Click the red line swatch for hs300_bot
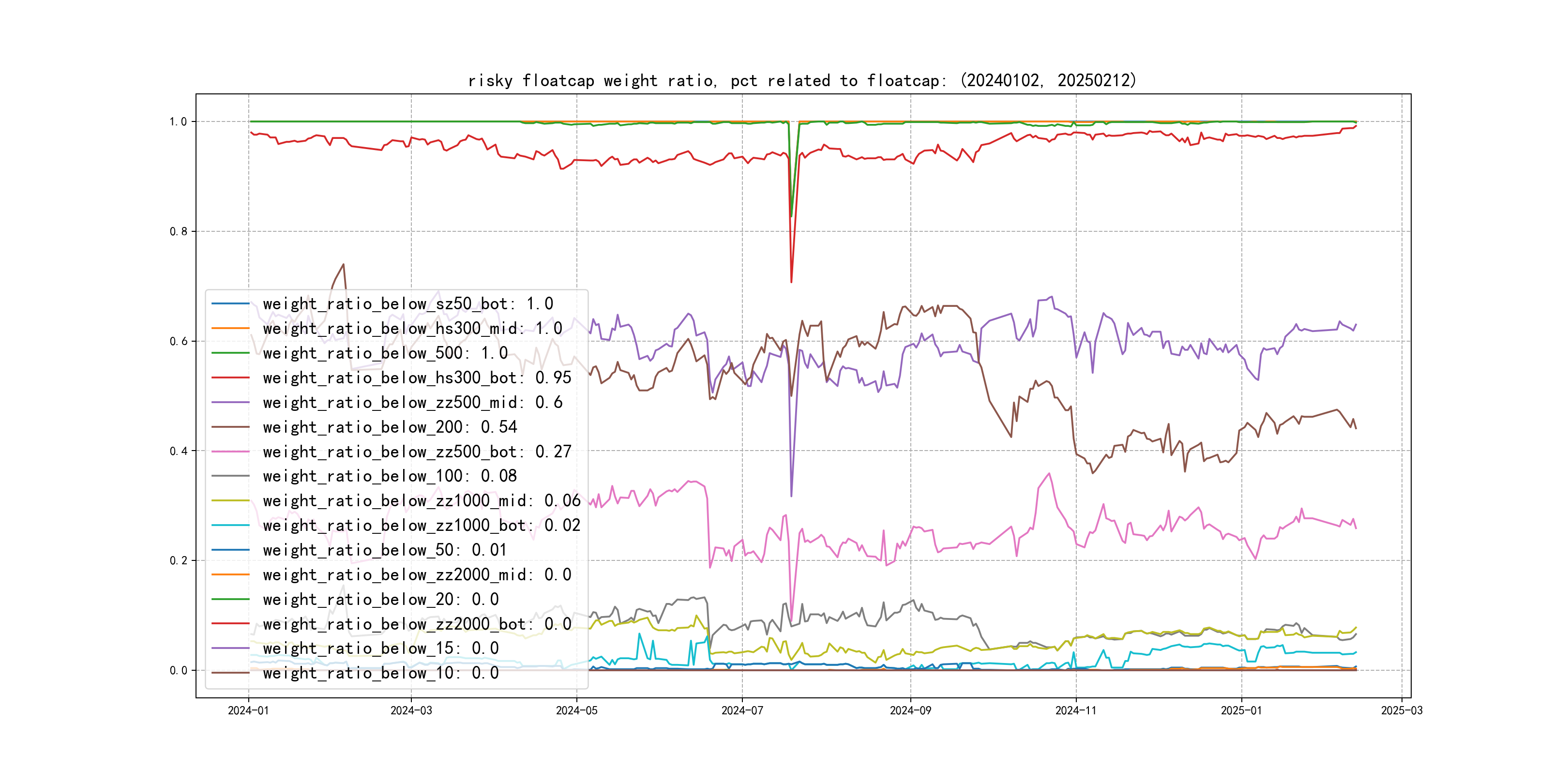Screen dimensions: 1568x784 [230, 378]
